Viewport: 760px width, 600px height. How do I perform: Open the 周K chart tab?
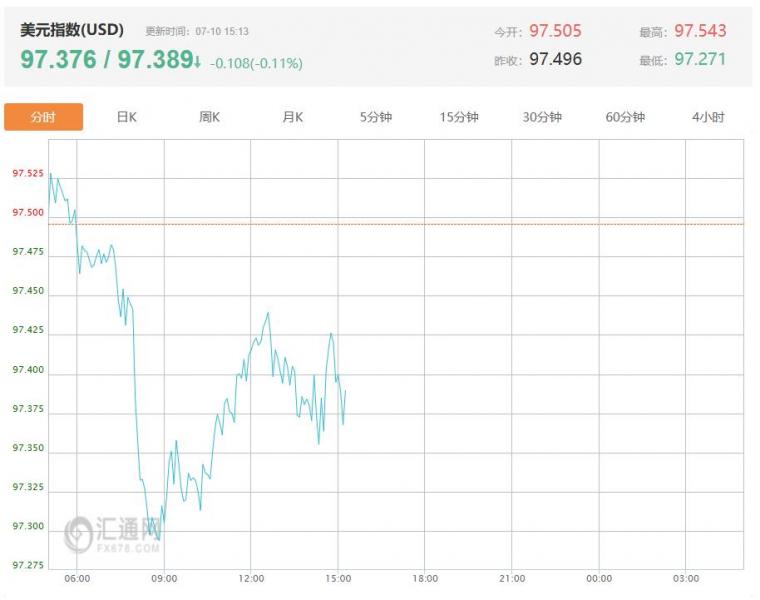click(x=209, y=117)
